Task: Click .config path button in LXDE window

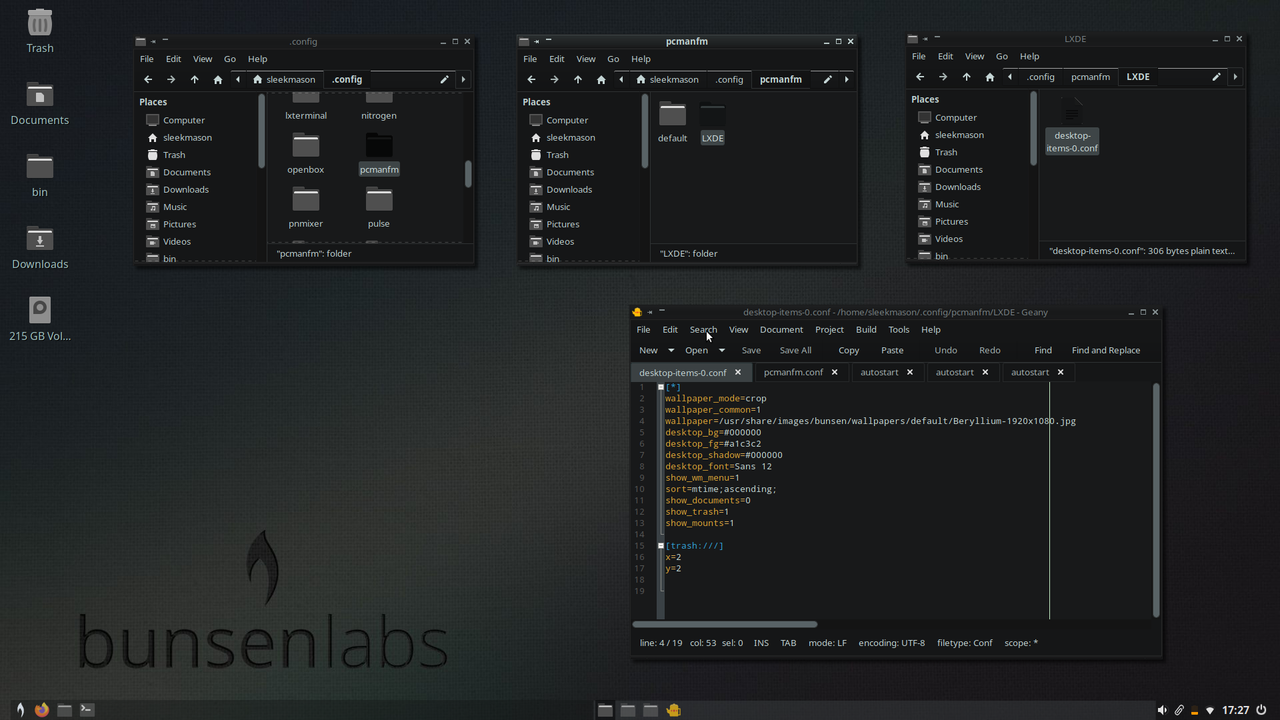Action: 1040,76
